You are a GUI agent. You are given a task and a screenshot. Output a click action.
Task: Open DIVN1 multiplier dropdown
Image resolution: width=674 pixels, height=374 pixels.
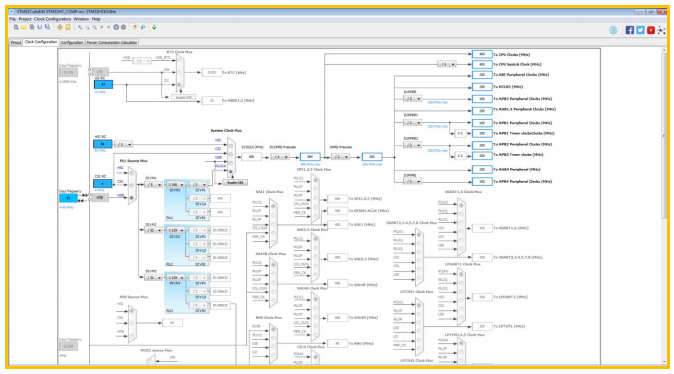point(176,184)
